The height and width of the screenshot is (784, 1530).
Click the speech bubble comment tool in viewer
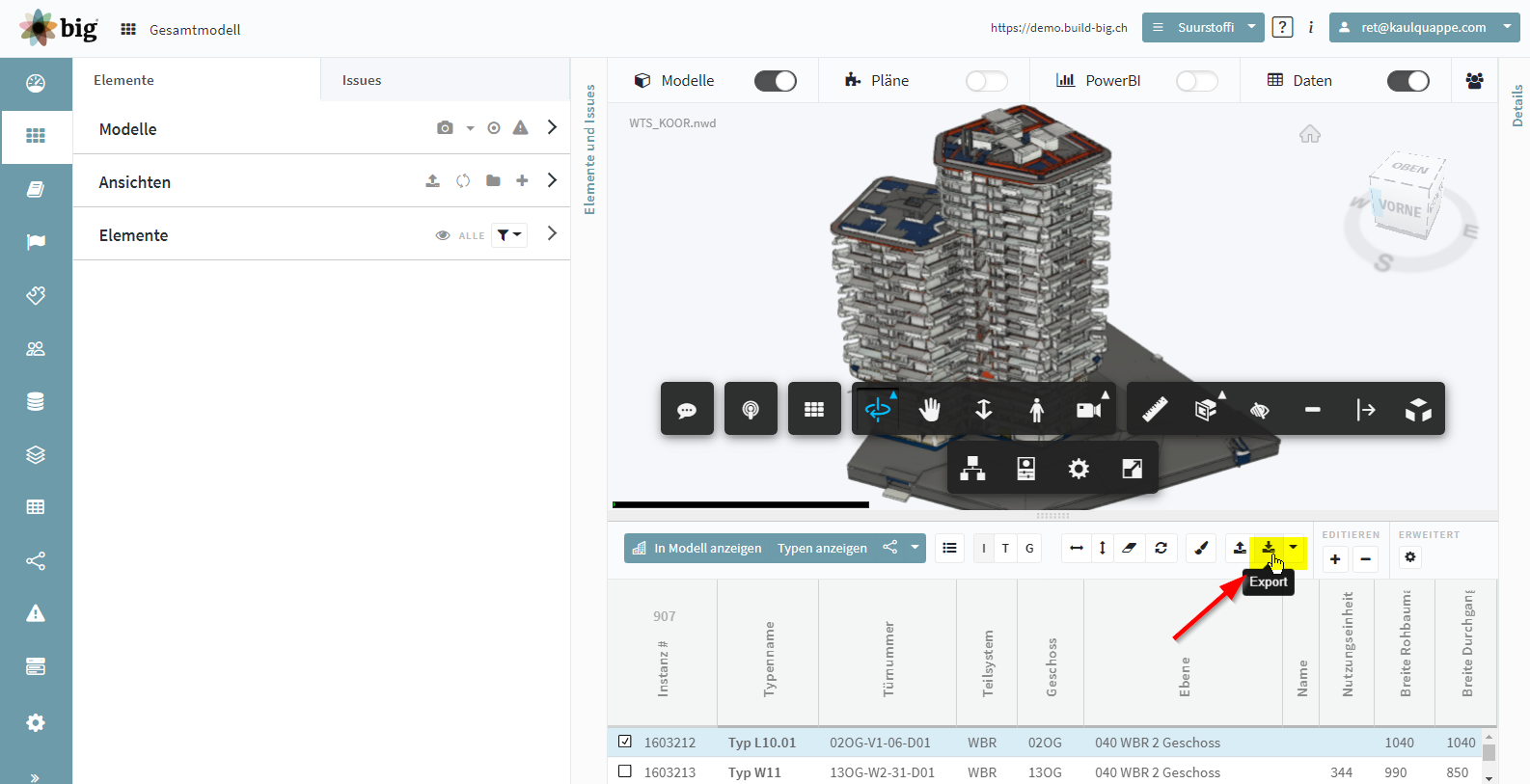click(x=687, y=410)
